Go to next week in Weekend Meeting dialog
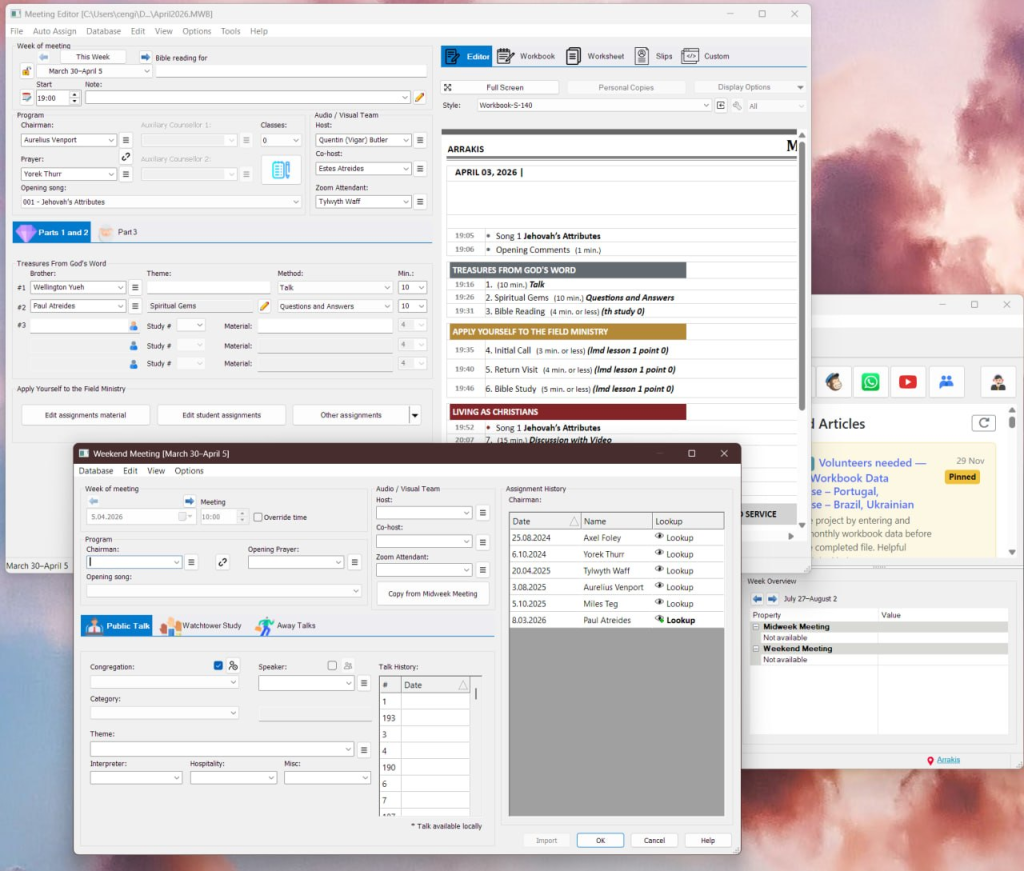 [189, 501]
